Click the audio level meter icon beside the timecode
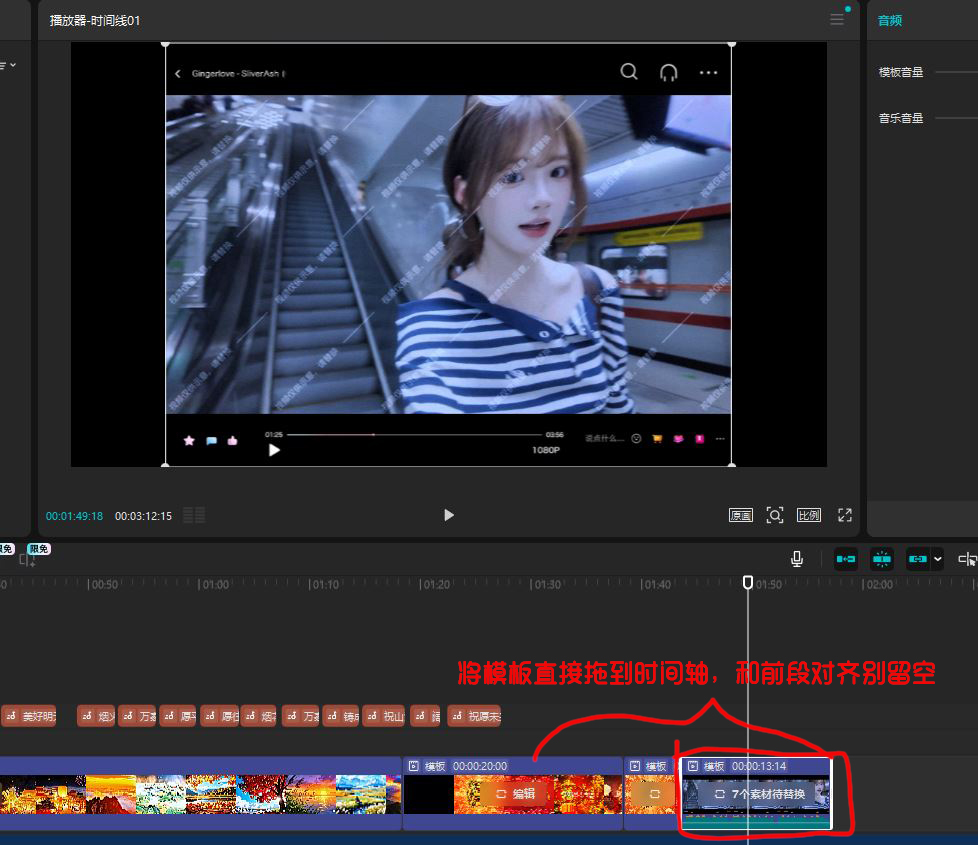Screen dimensions: 978x845 (194, 516)
